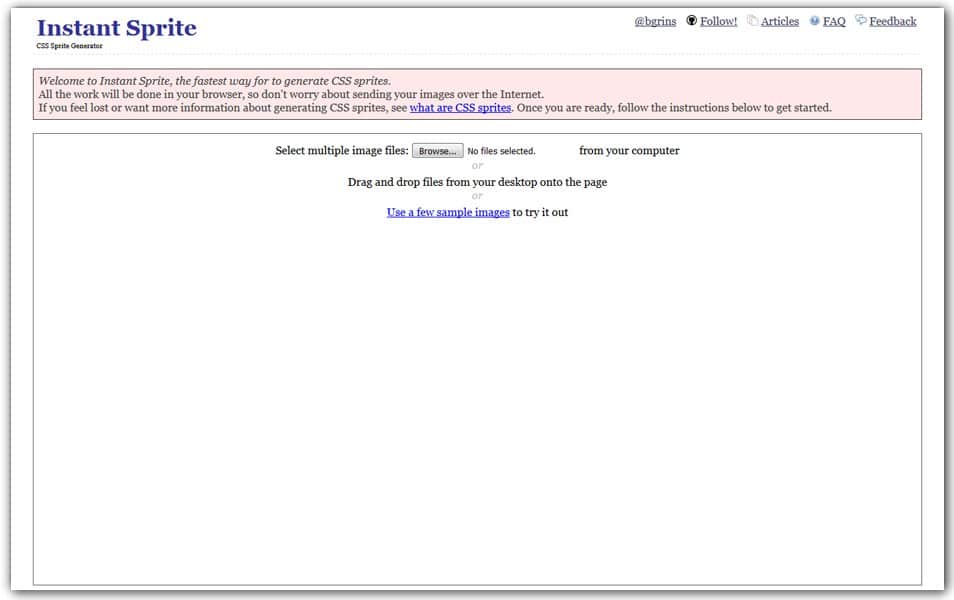Open the @bgrins profile link

655,21
